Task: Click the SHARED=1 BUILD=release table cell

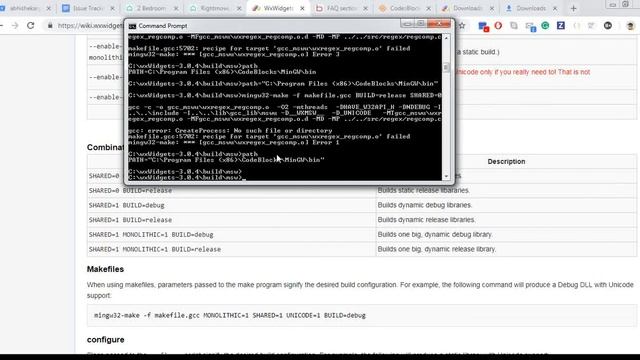Action: coord(231,220)
